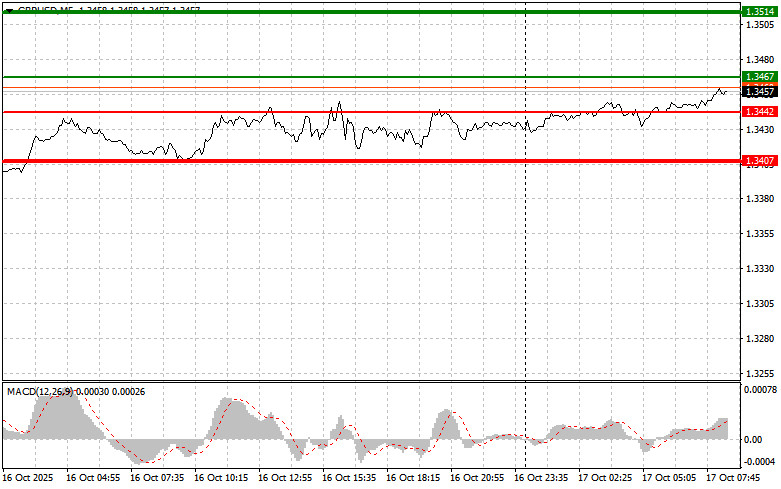Click the black 1.3457 current price label
Viewport: 781px width, 489px height.
759,91
